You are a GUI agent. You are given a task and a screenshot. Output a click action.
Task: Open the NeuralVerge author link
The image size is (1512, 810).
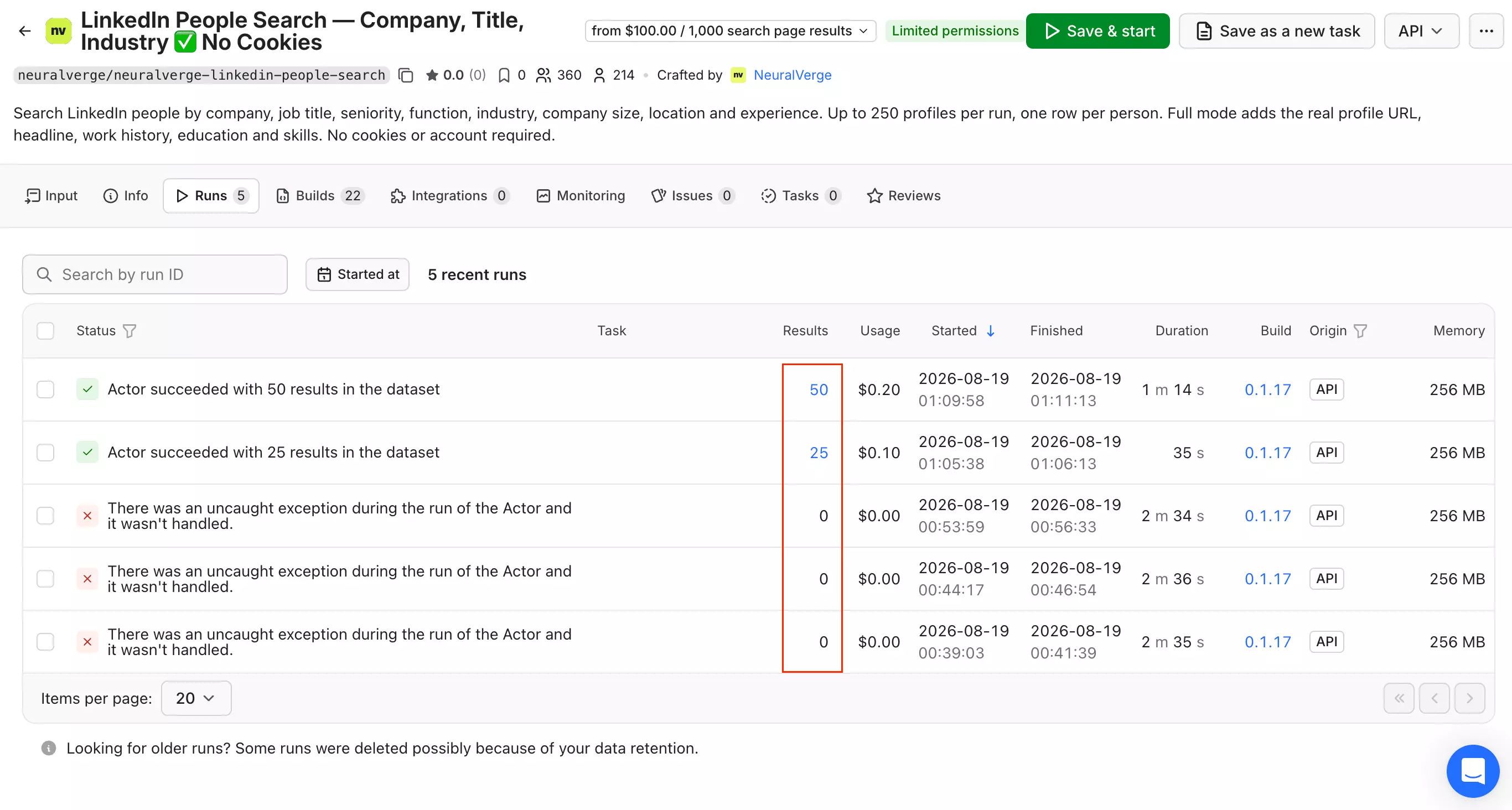[793, 75]
